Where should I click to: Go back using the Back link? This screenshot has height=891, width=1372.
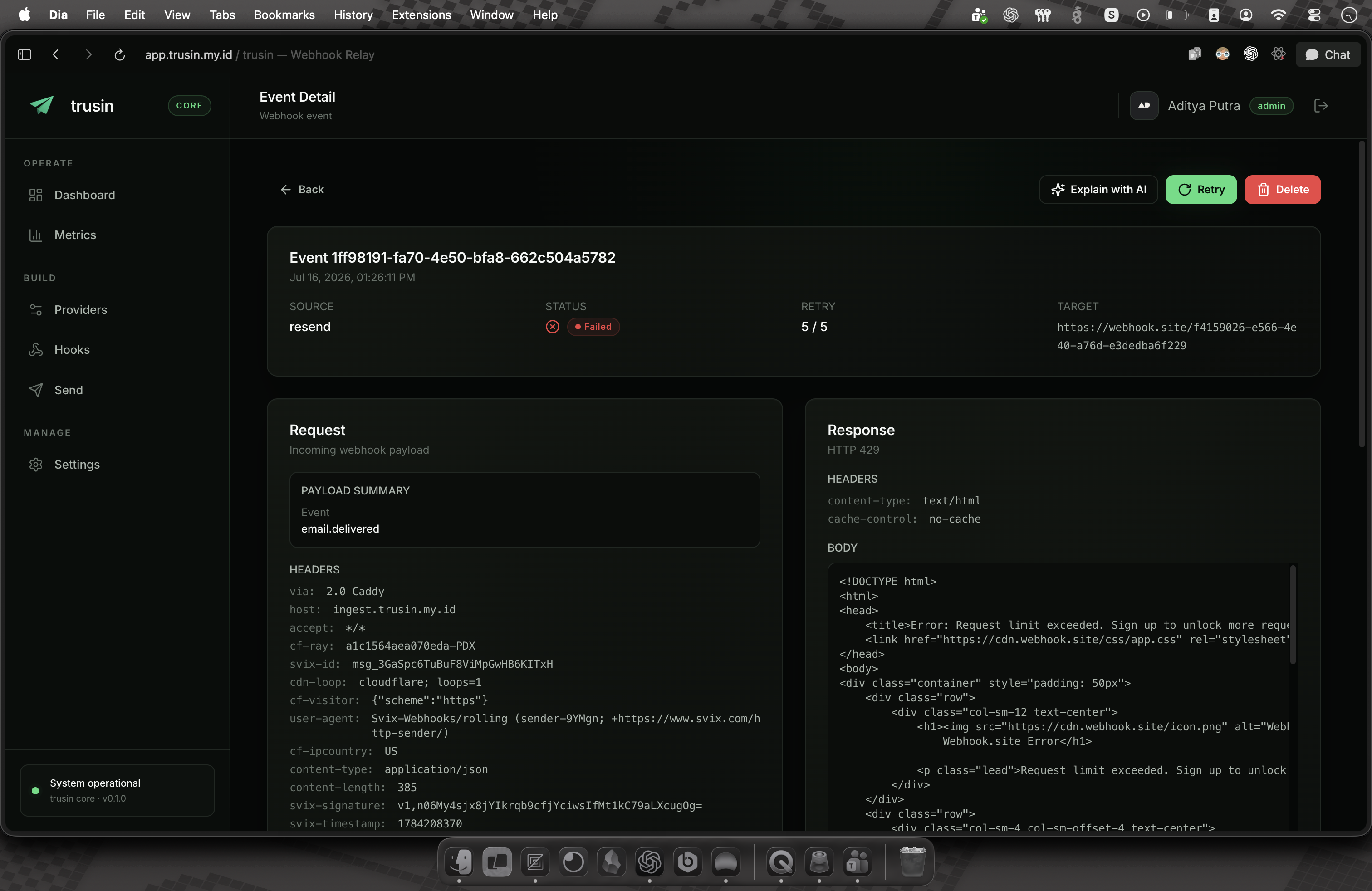click(x=302, y=190)
